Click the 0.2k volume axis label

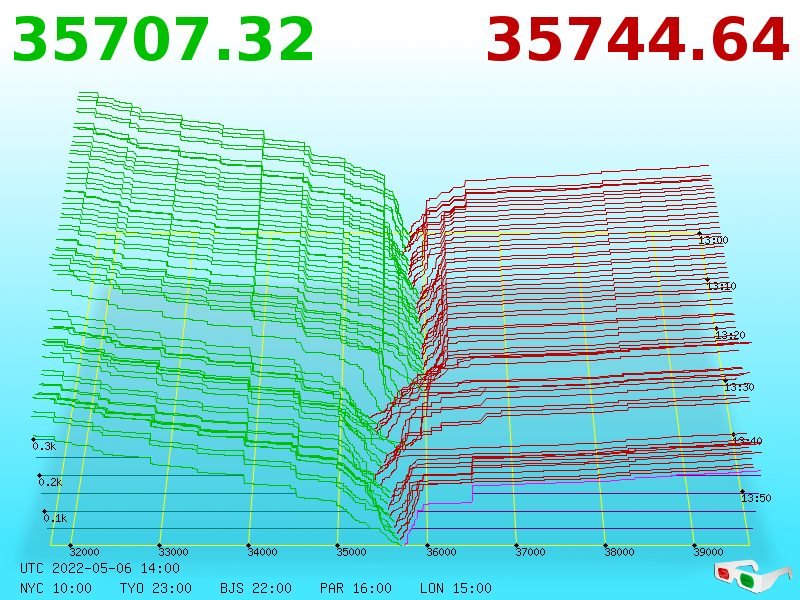tap(50, 482)
